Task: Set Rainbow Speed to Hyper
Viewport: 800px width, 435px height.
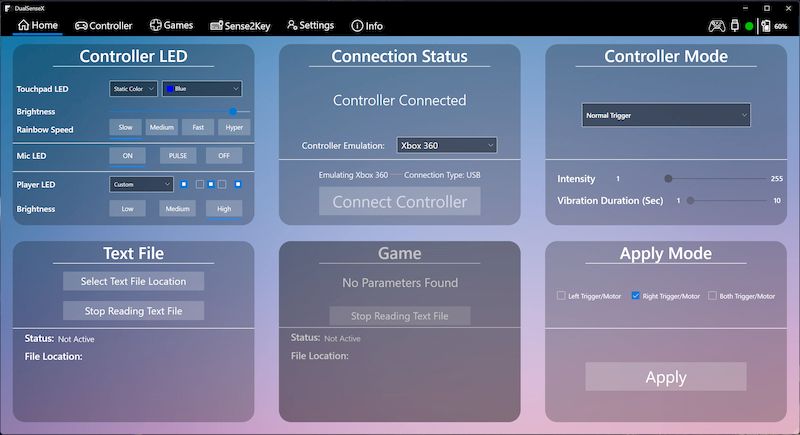Action: click(x=234, y=127)
